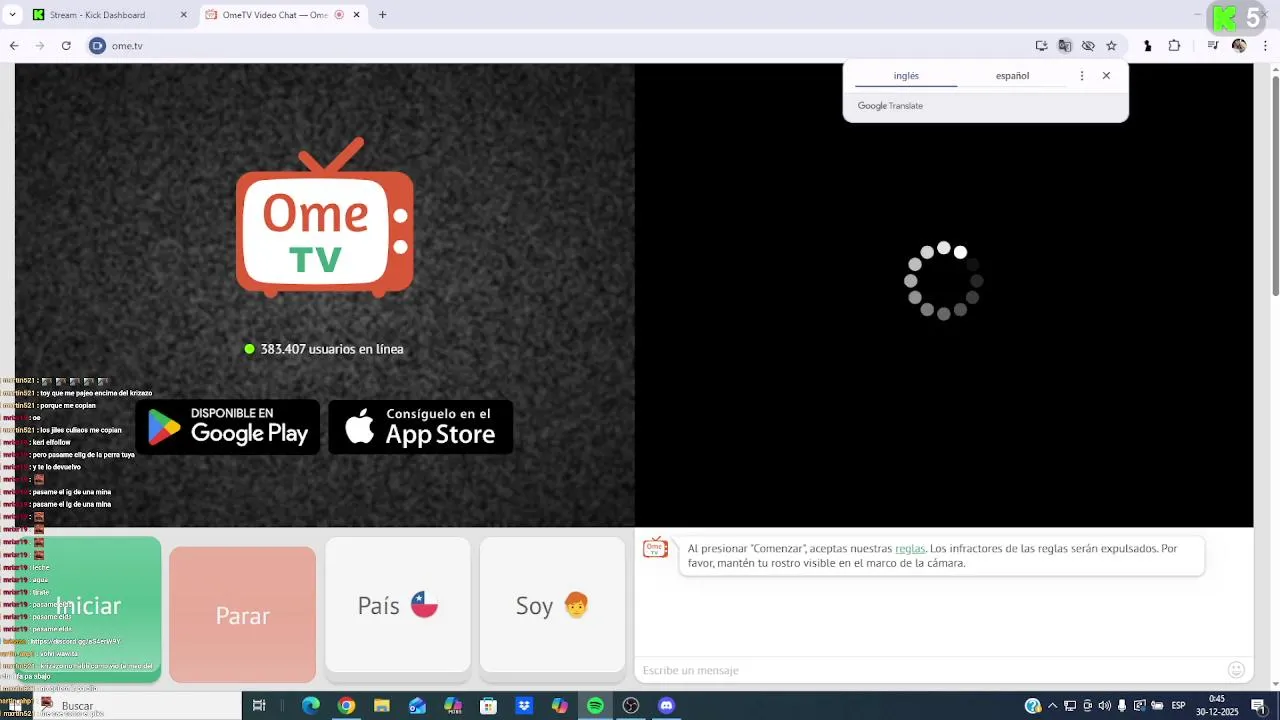The image size is (1280, 720).
Task: Click the install app icon in the address bar
Action: coord(1041,46)
